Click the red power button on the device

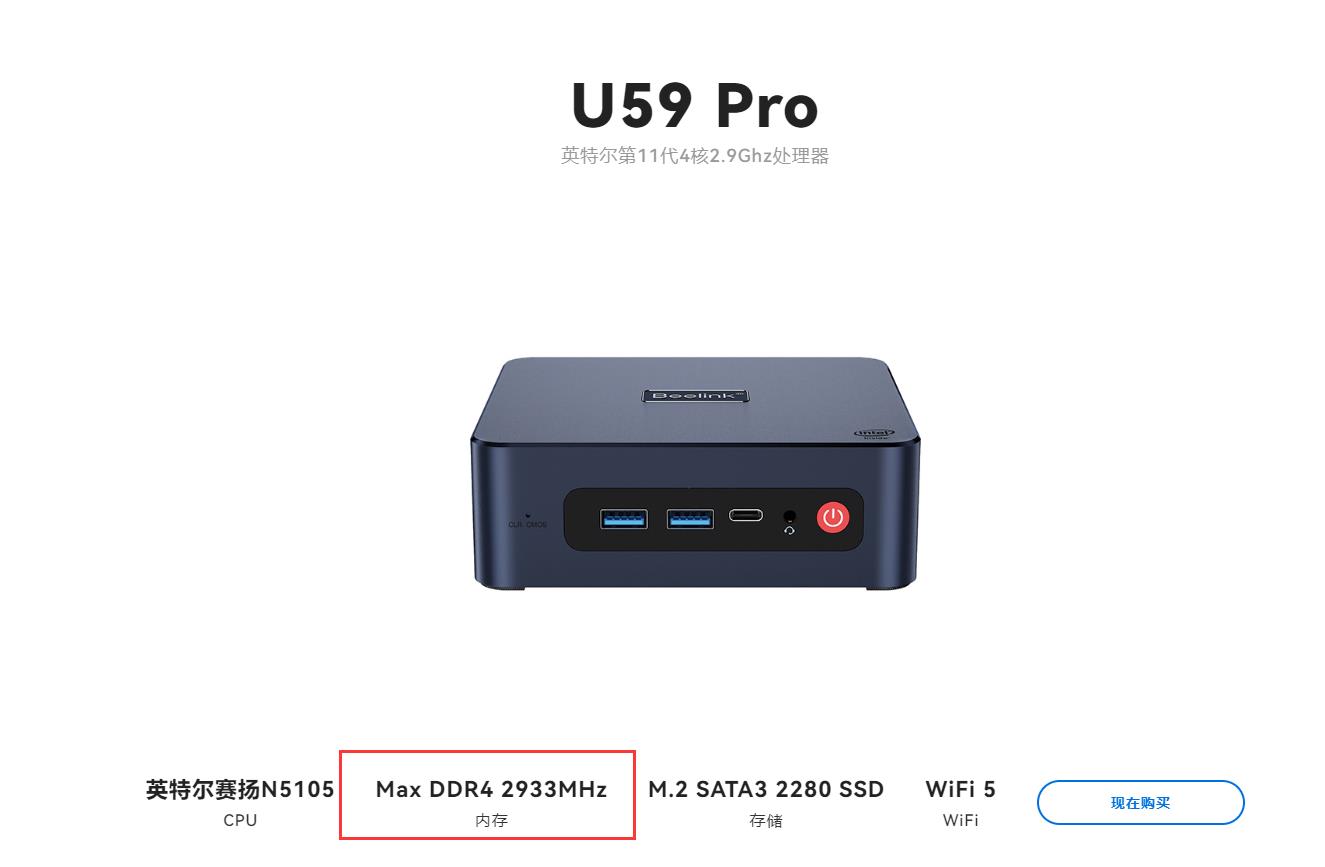(833, 517)
